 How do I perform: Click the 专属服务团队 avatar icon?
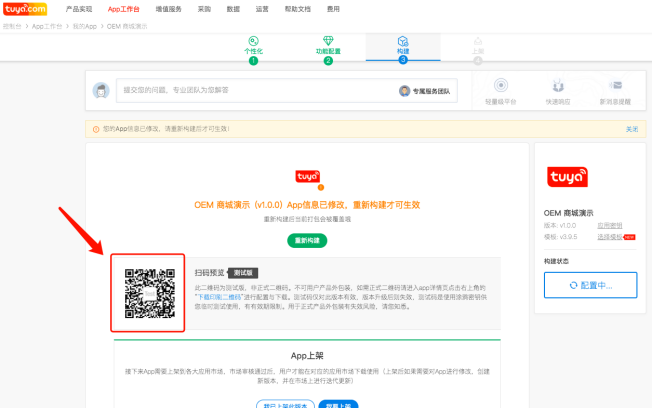click(405, 91)
